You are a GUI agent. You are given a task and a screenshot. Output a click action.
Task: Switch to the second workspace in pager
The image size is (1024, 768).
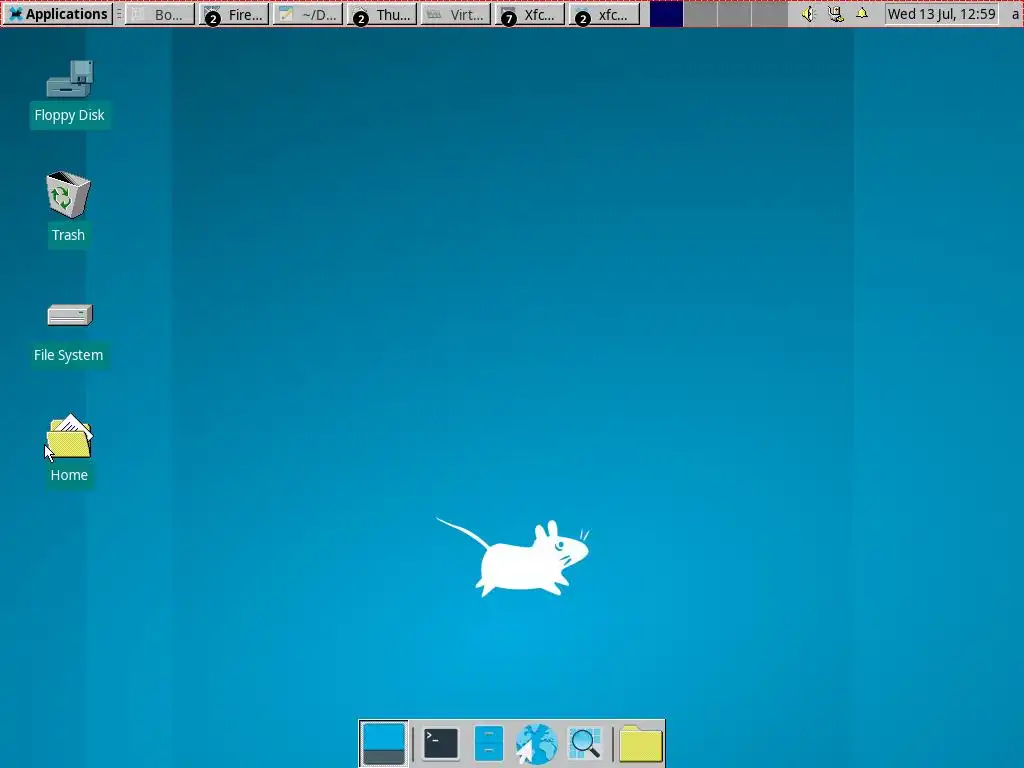700,14
